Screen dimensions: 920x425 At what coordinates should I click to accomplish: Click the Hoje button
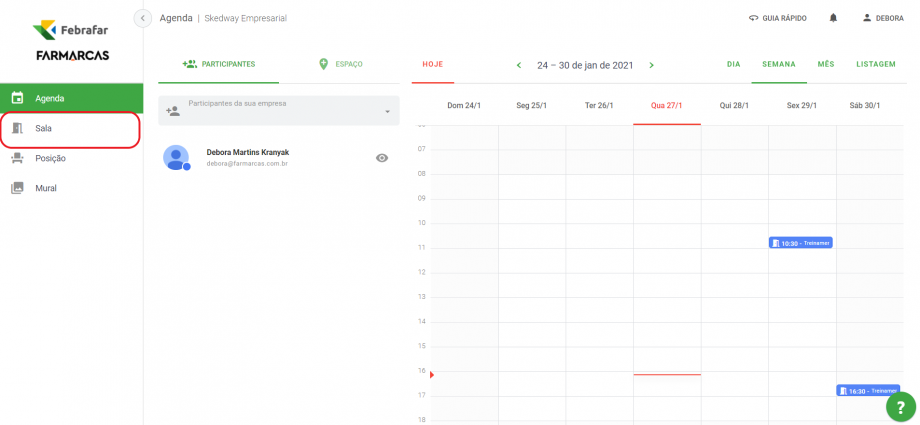[432, 64]
